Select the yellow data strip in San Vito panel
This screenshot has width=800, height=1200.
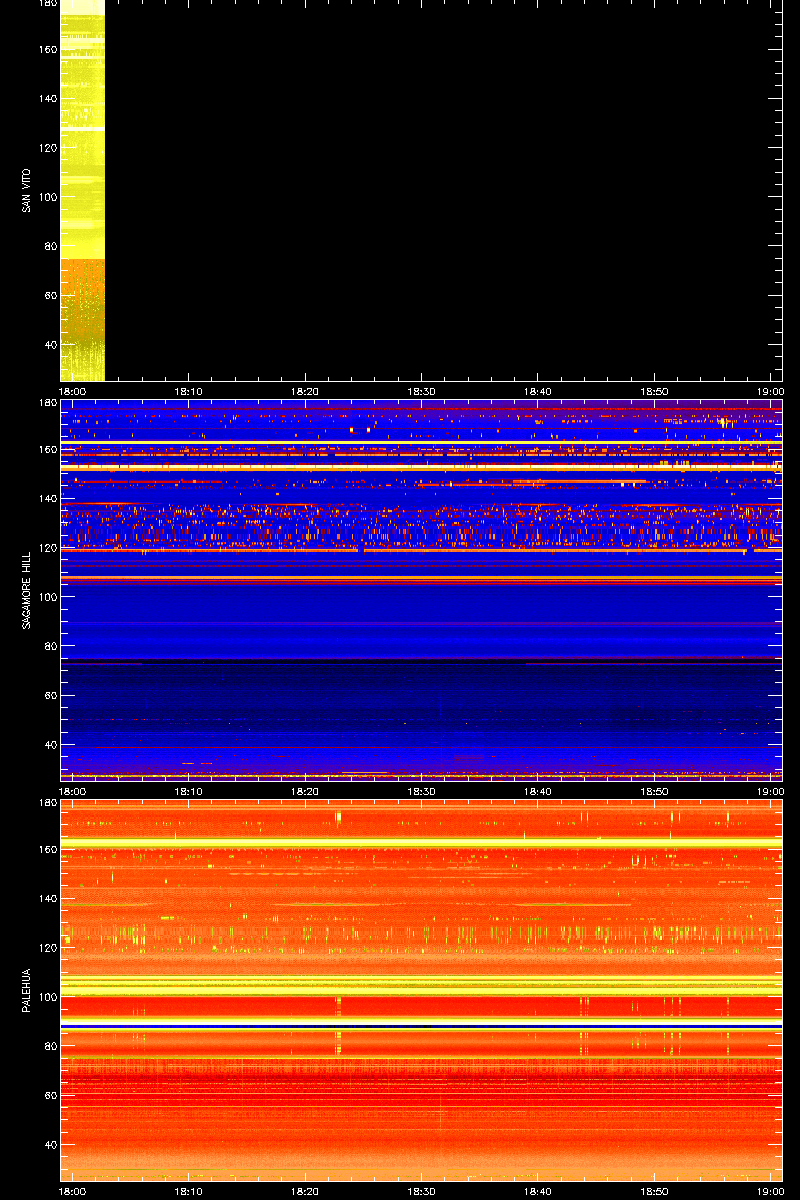point(82,191)
